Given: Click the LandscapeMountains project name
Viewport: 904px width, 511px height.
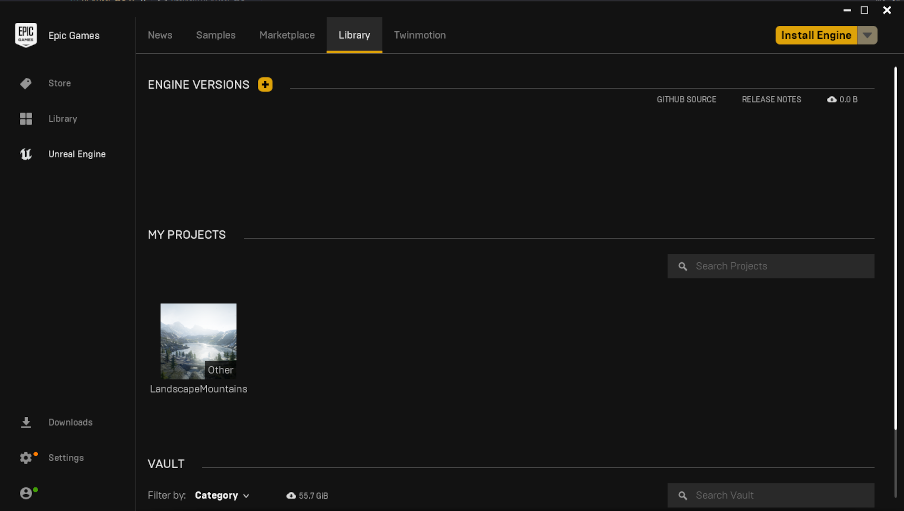Looking at the screenshot, I should pos(198,389).
